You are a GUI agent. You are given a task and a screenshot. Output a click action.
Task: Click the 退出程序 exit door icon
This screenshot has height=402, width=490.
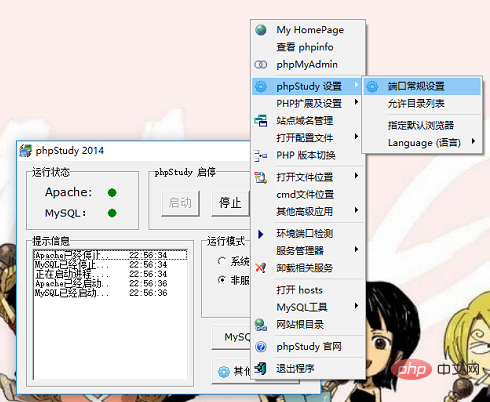261,368
